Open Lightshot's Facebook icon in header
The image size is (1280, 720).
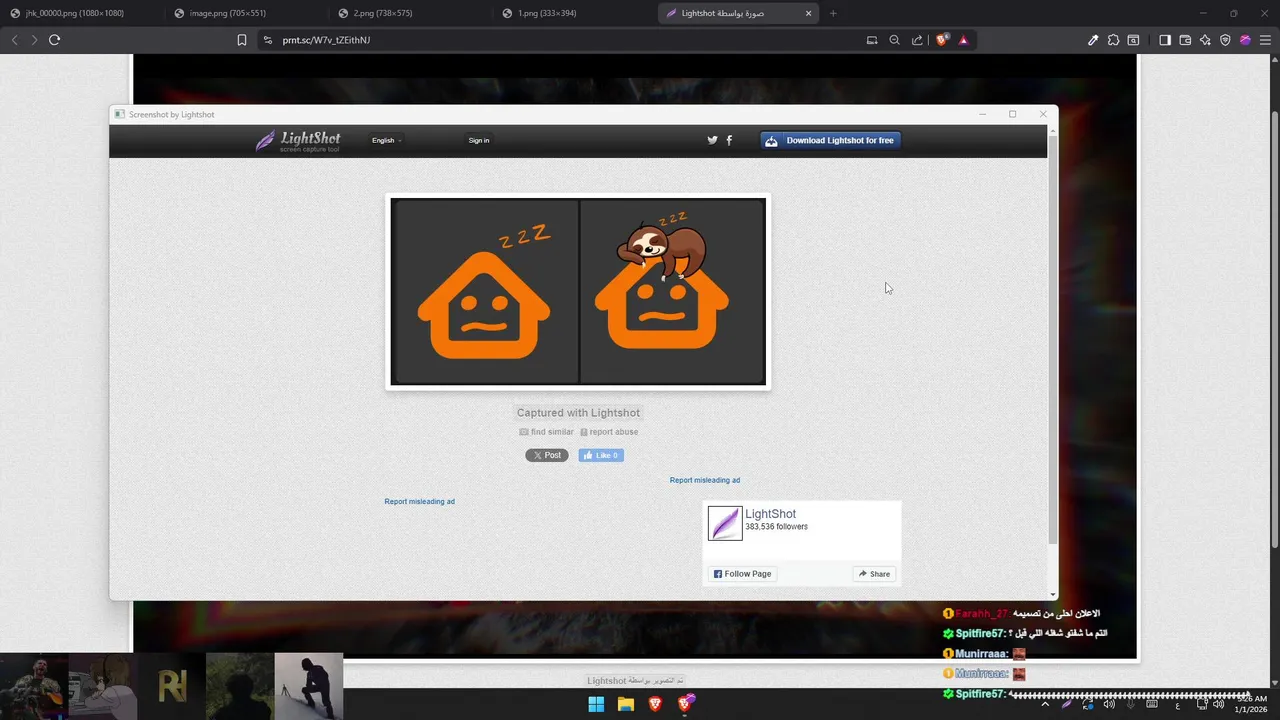point(729,140)
